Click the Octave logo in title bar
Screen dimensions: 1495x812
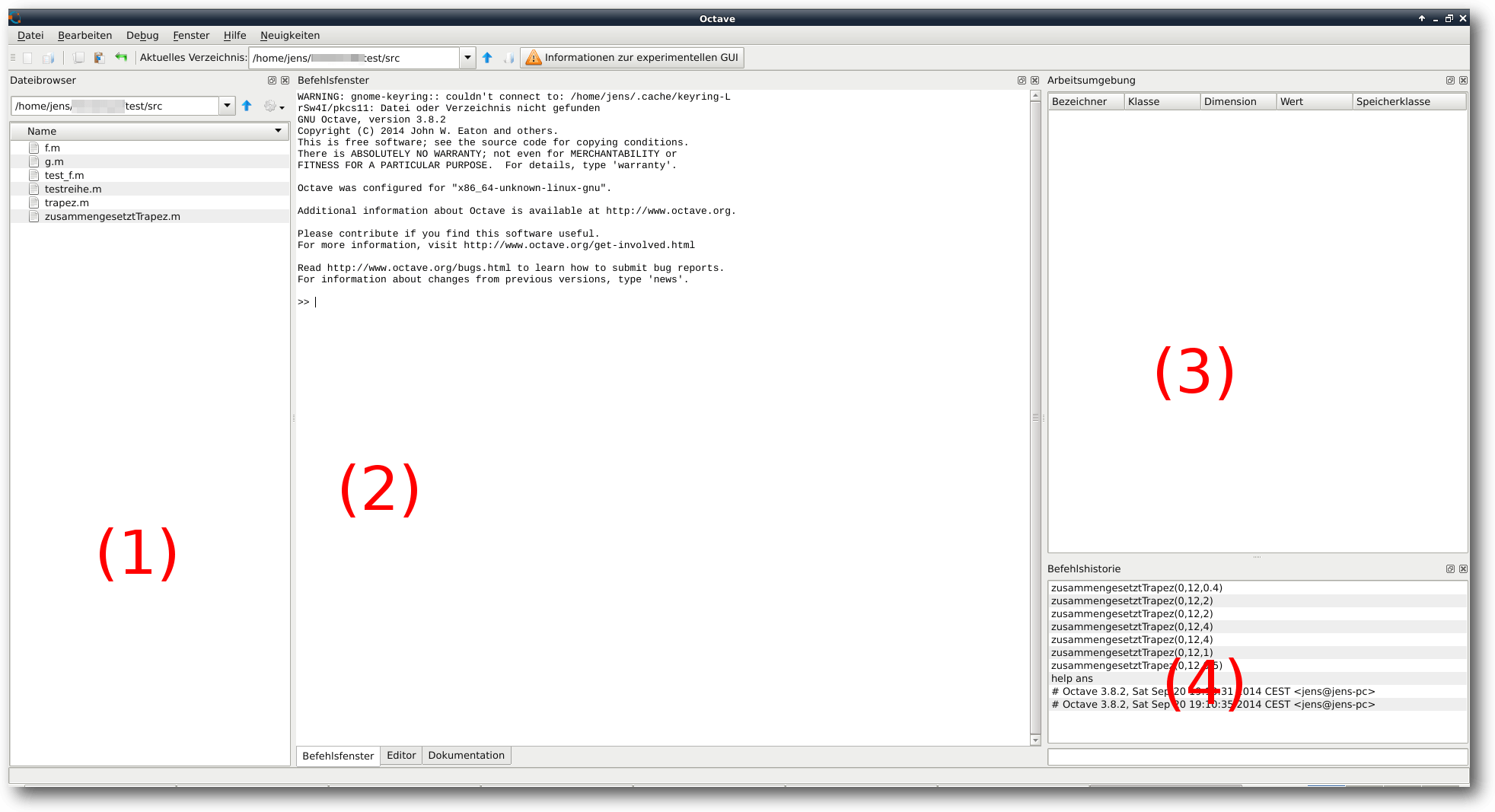[x=15, y=18]
